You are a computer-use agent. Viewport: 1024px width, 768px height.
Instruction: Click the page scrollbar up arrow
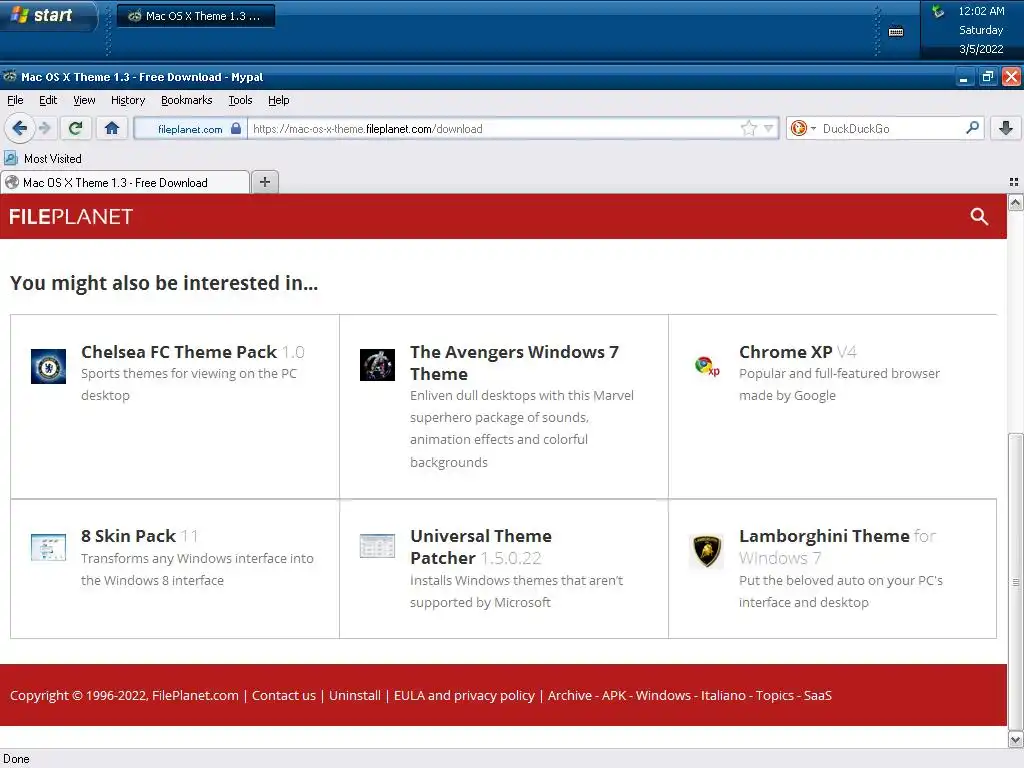[x=1016, y=202]
